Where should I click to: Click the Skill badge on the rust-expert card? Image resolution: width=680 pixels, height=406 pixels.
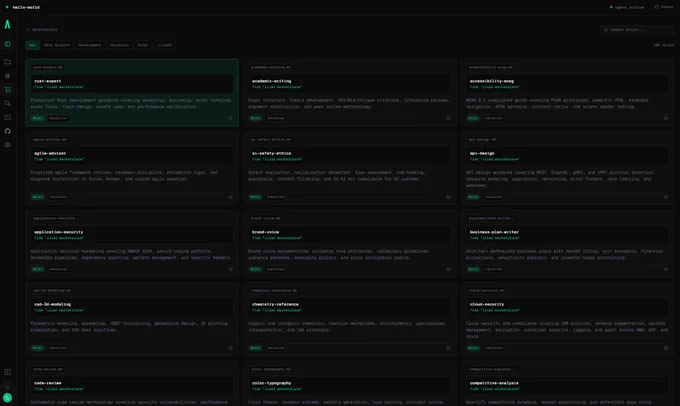coord(38,118)
